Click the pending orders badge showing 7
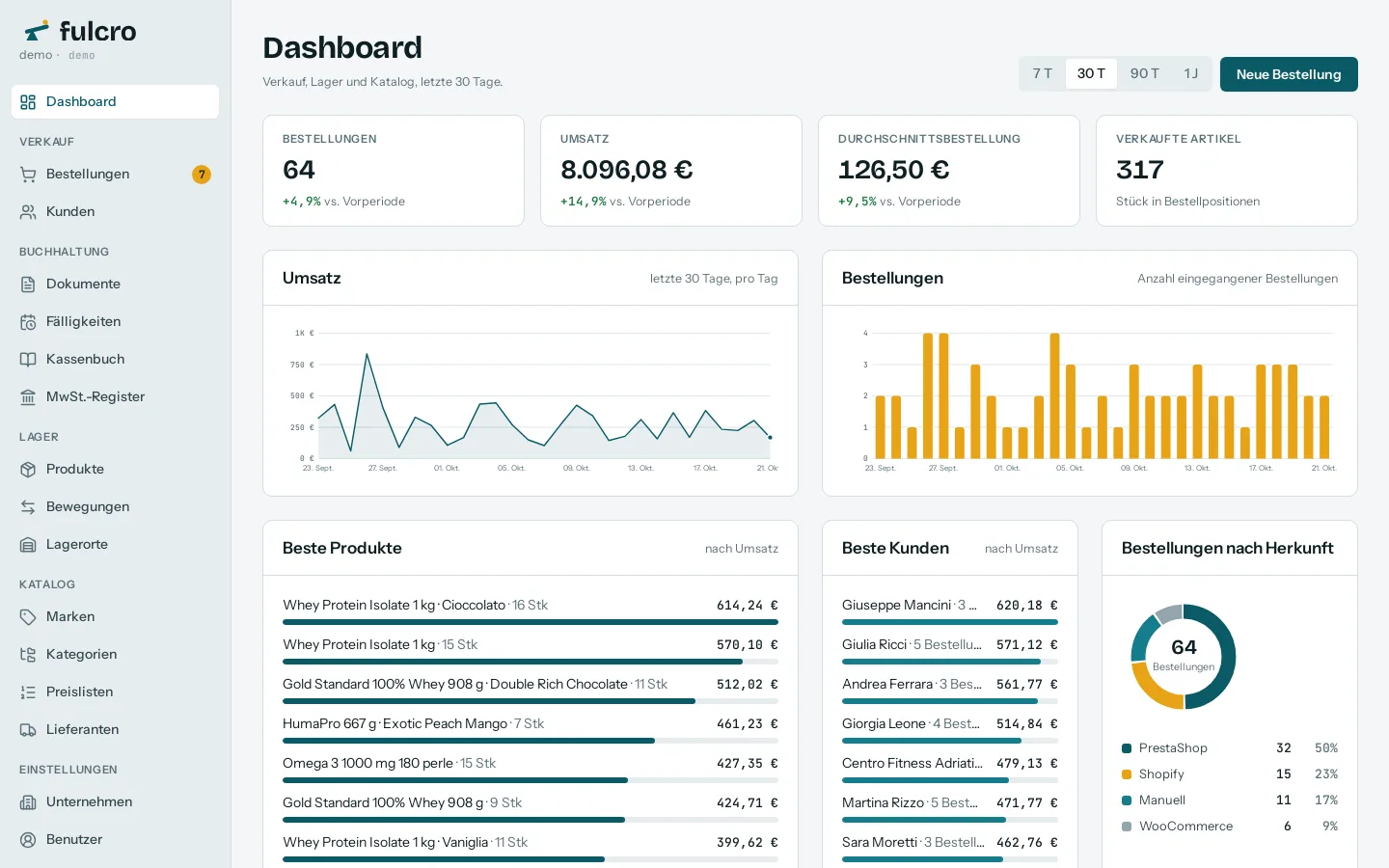 pyautogui.click(x=202, y=175)
